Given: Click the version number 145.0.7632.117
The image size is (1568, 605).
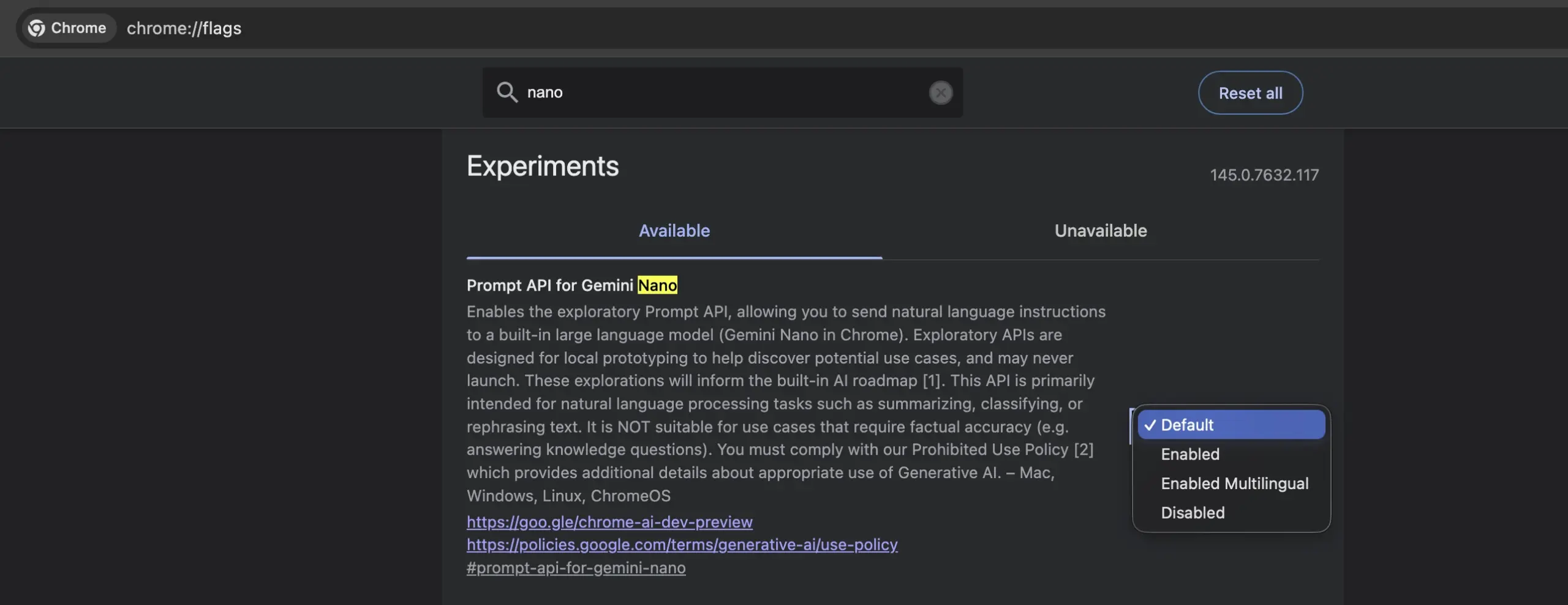Looking at the screenshot, I should tap(1264, 175).
